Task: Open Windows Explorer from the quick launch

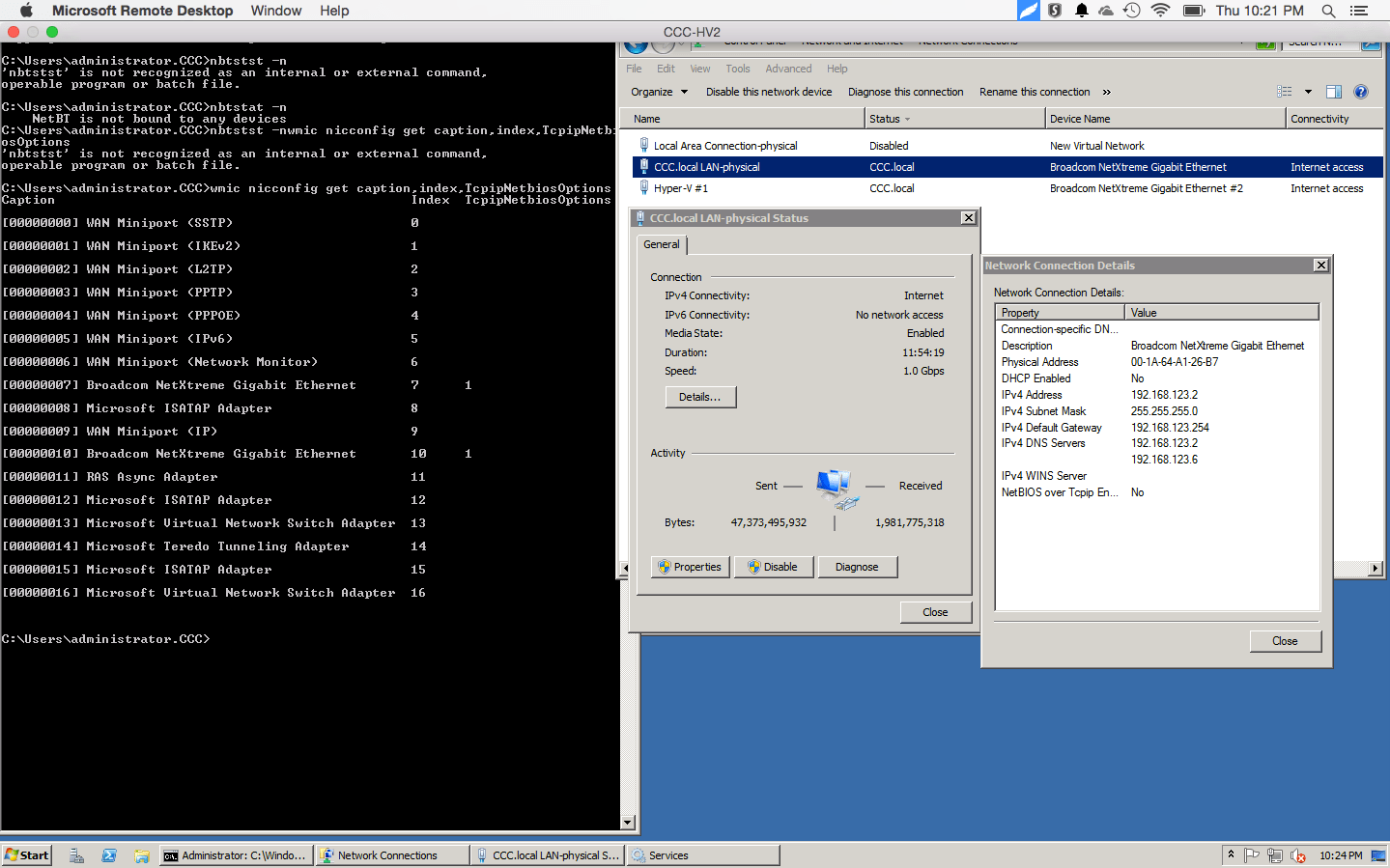Action: click(x=142, y=855)
